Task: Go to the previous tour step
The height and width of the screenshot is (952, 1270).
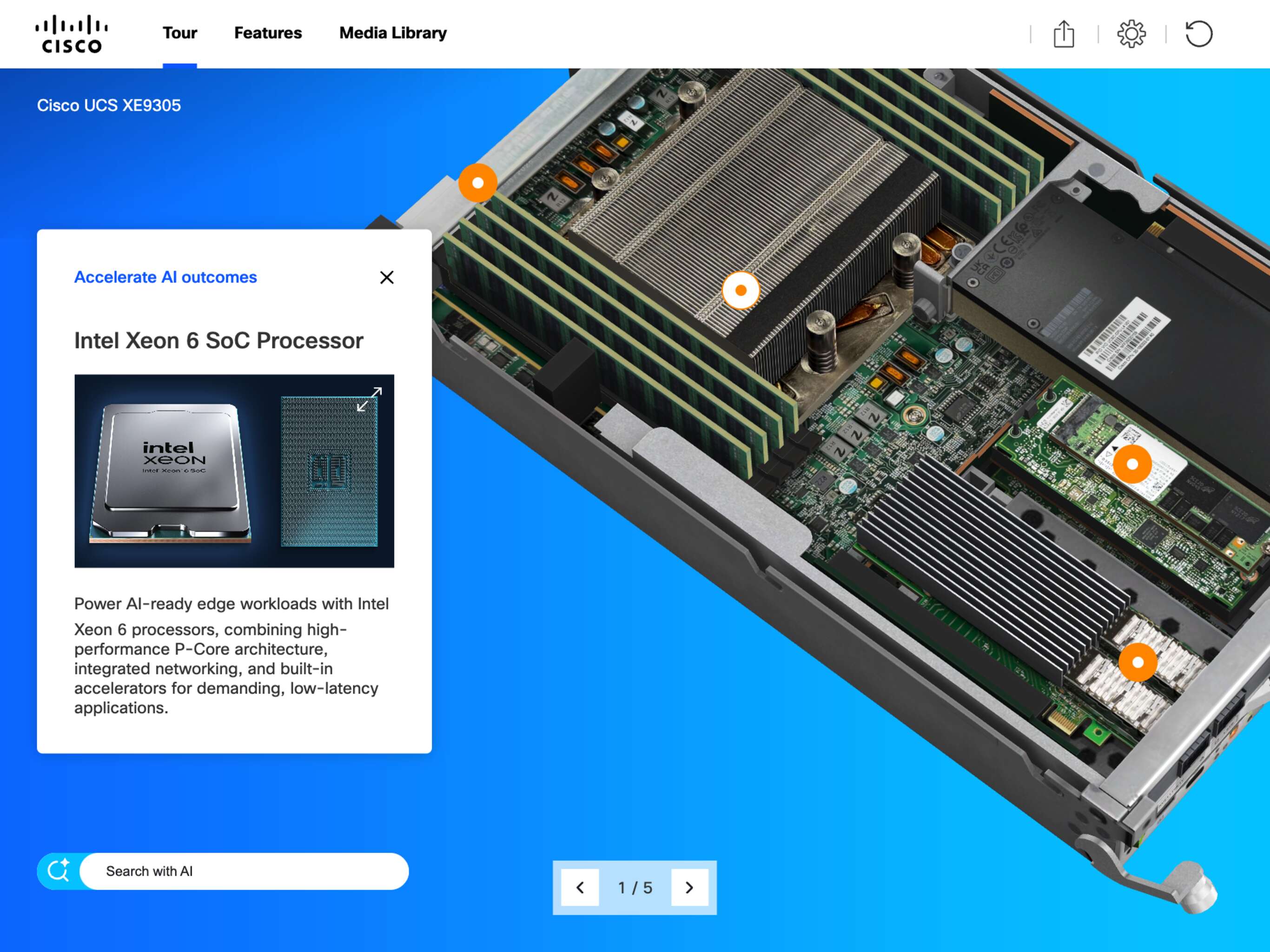Action: [x=580, y=887]
